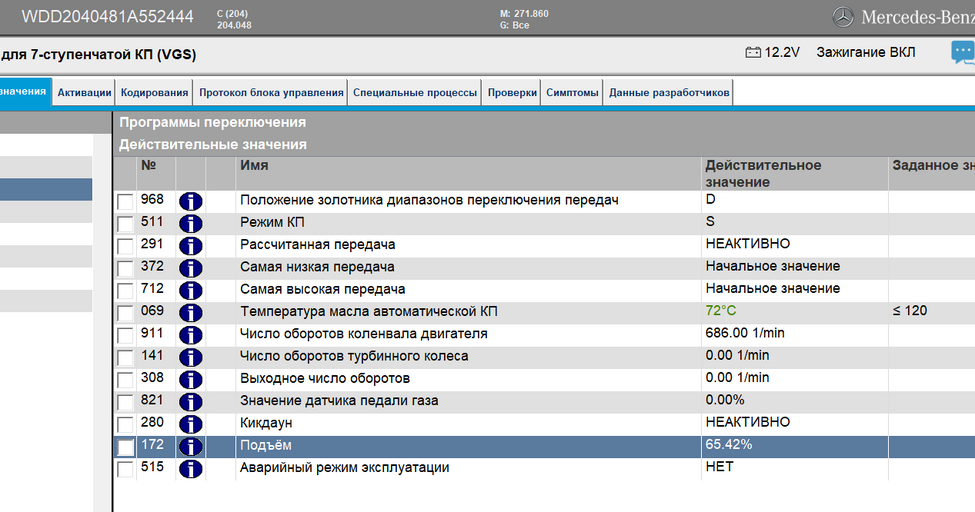975x512 pixels.
Task: Tick checkbox for row 821
Action: [x=125, y=403]
